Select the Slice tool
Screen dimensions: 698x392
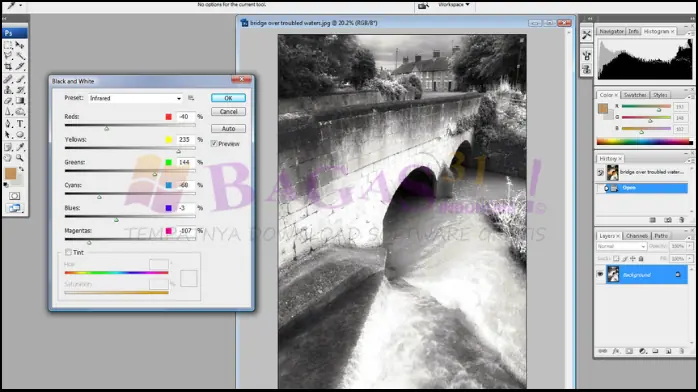[x=20, y=66]
